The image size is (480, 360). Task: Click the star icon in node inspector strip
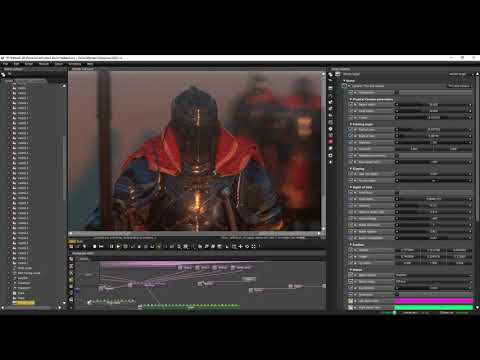331,162
